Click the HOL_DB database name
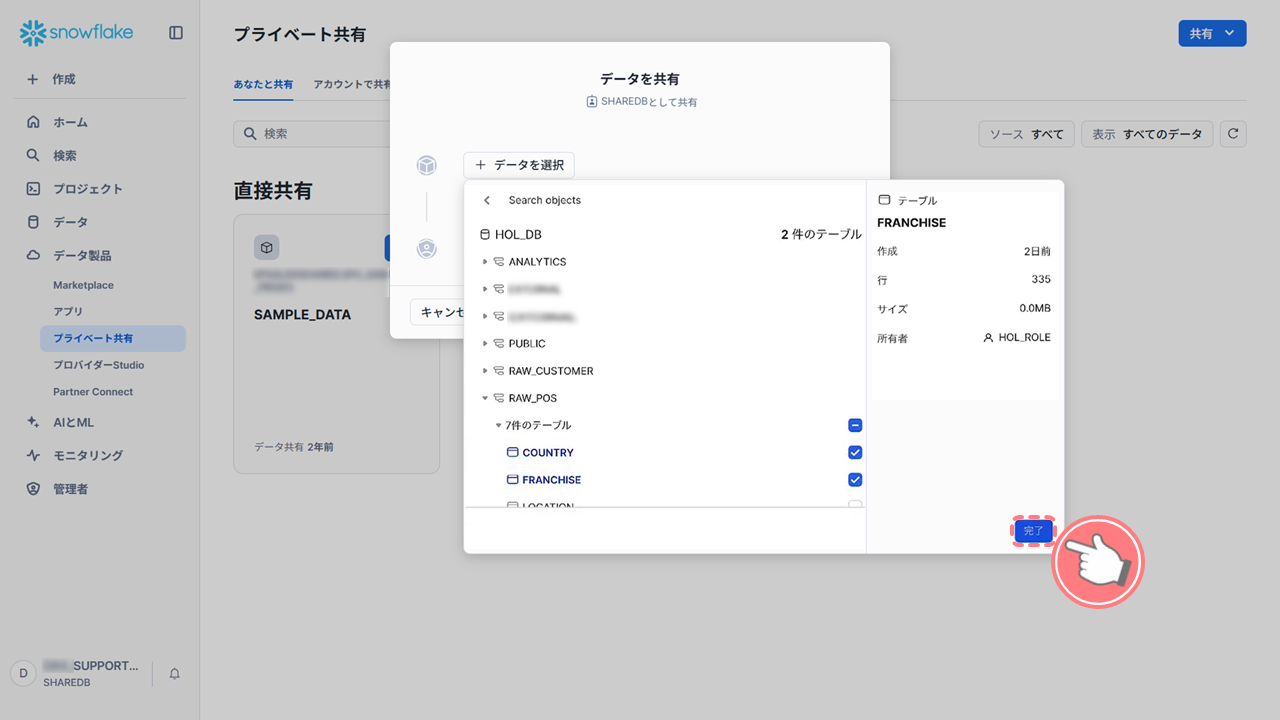The height and width of the screenshot is (720, 1280). click(x=518, y=235)
